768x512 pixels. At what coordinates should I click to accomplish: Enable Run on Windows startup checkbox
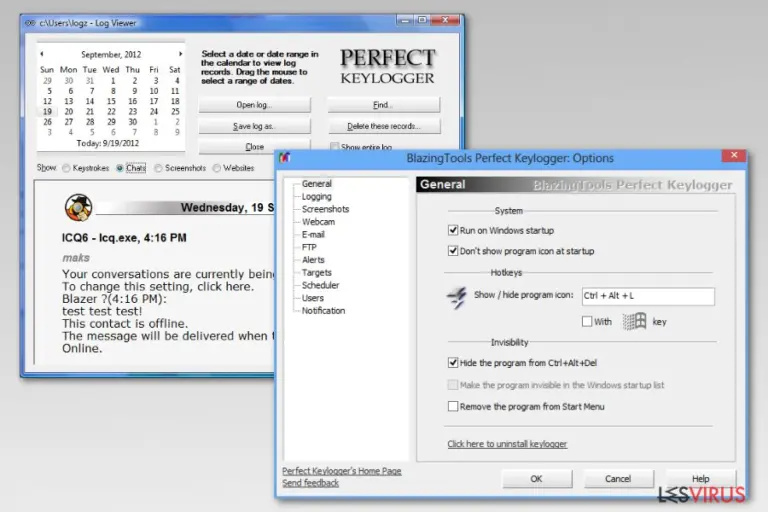pyautogui.click(x=453, y=230)
